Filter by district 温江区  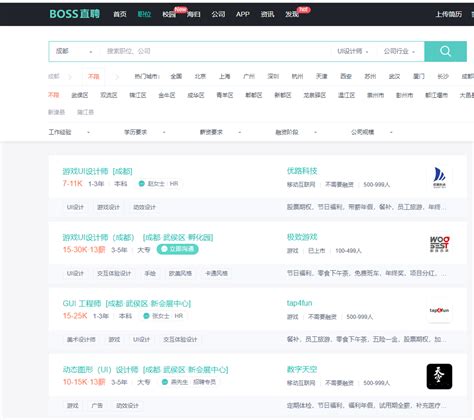pos(346,95)
